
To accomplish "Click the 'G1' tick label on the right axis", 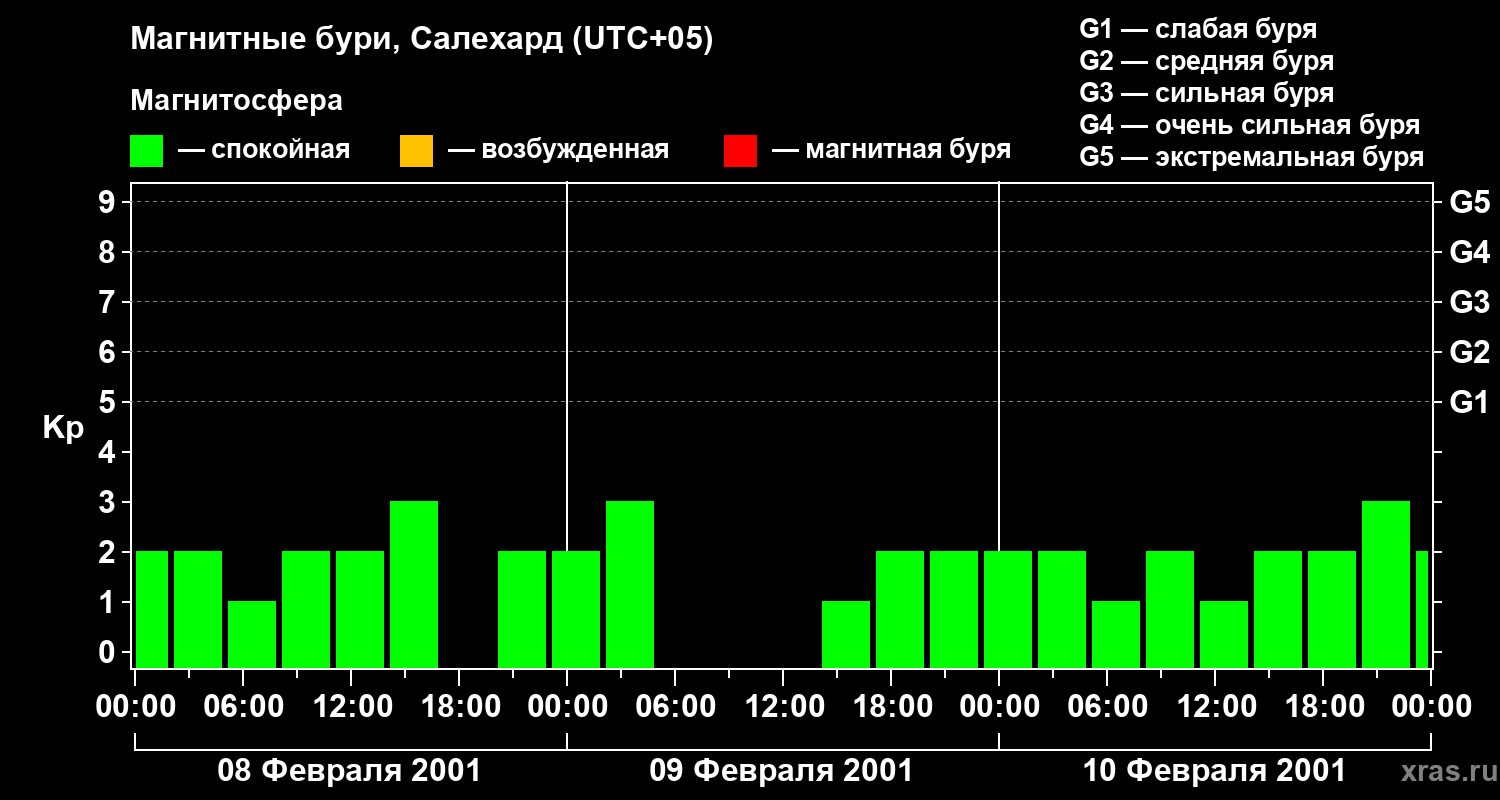I will [x=1469, y=402].
